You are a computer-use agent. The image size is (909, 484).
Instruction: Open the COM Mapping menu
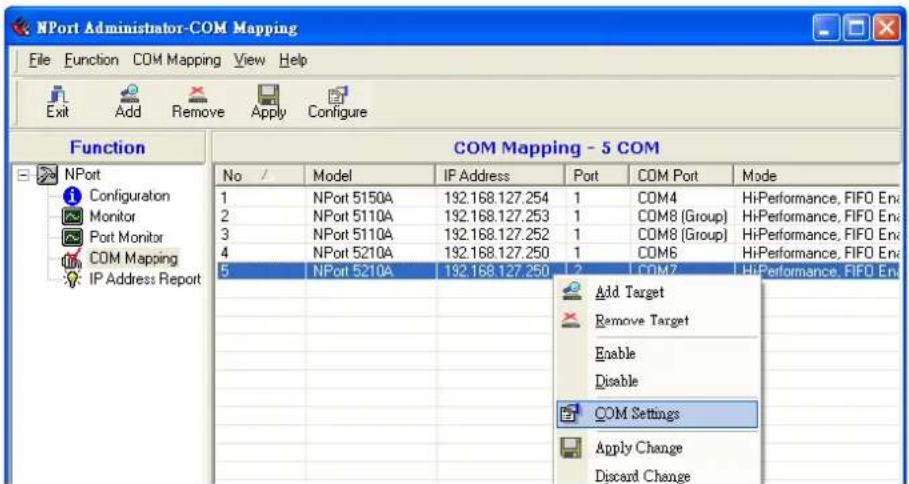coord(176,60)
